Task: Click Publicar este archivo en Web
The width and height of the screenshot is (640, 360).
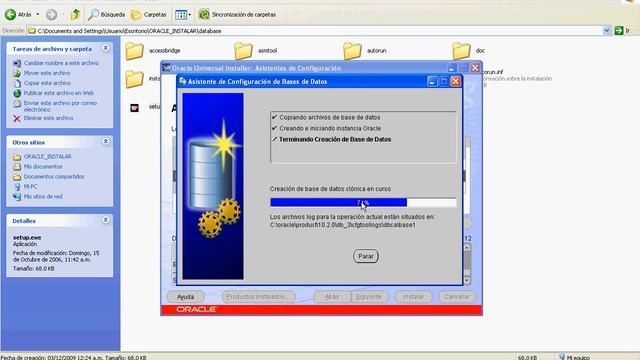Action: pos(59,93)
